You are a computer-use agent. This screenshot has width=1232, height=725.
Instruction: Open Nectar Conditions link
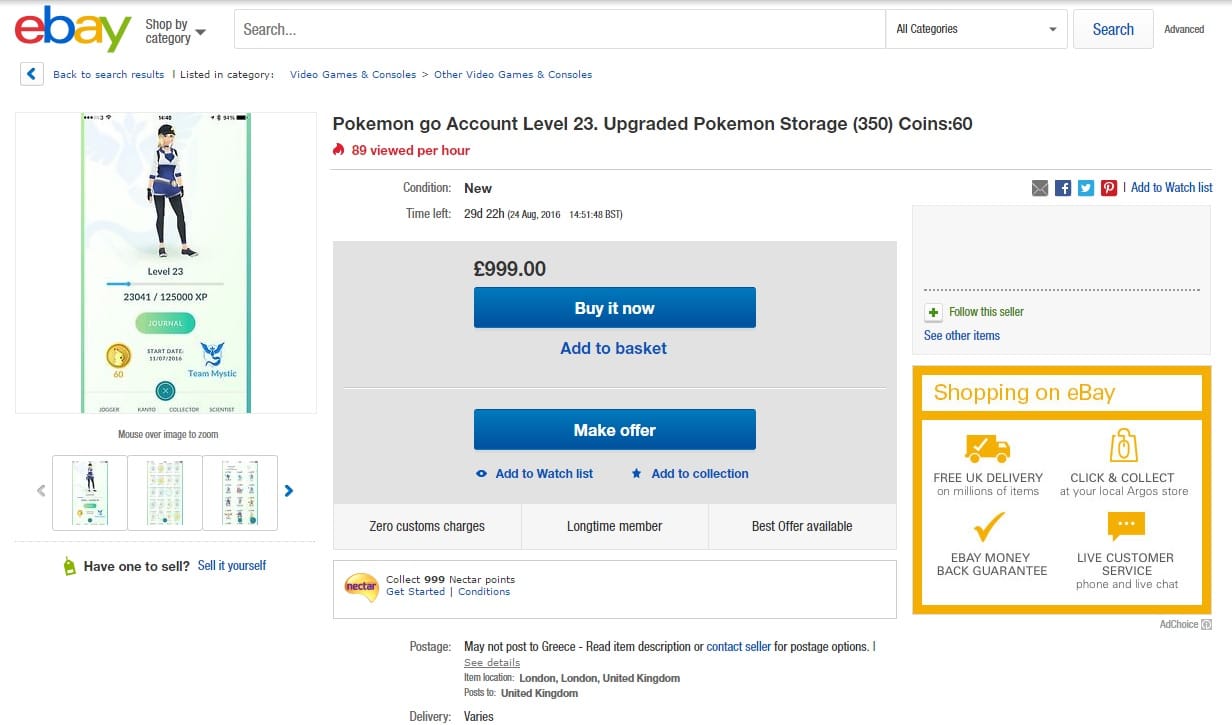tap(484, 592)
